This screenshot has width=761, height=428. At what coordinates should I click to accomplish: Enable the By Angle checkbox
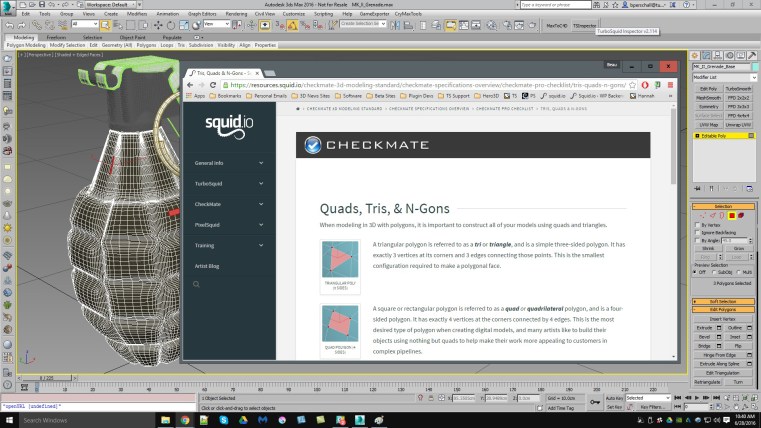pyautogui.click(x=697, y=241)
